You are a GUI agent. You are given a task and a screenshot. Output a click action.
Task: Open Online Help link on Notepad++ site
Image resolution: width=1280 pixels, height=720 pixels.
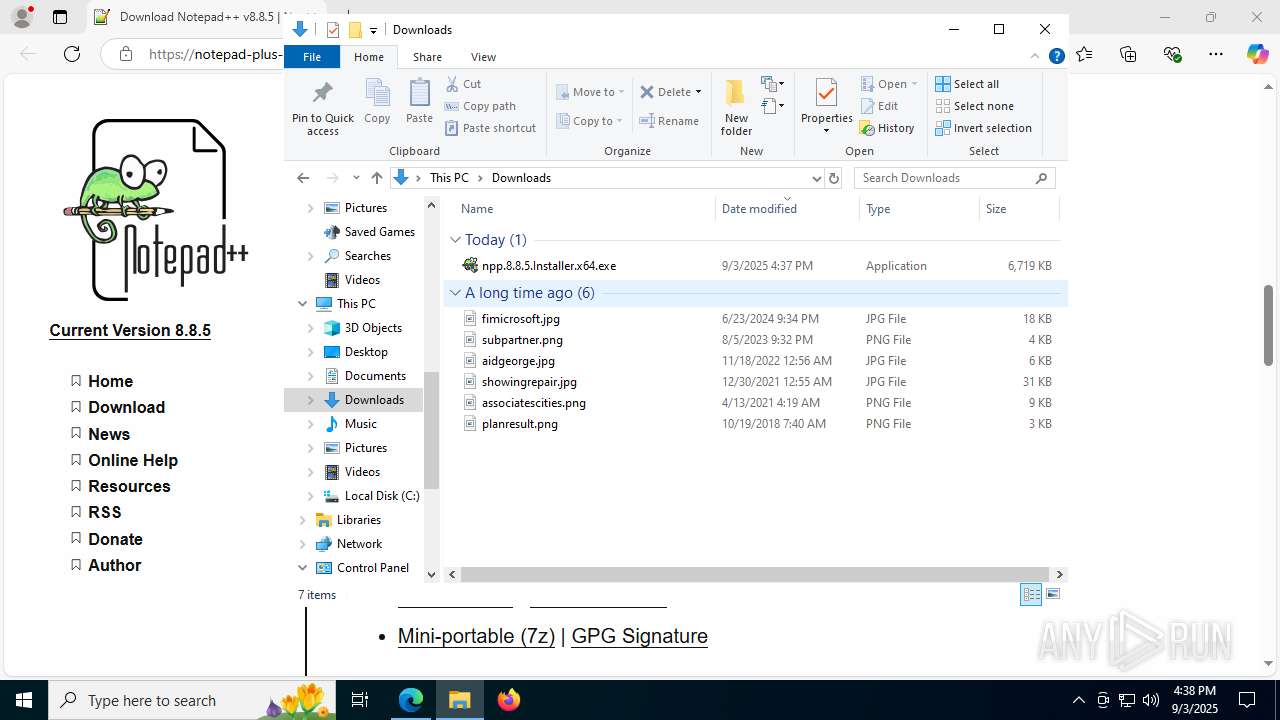tap(133, 460)
